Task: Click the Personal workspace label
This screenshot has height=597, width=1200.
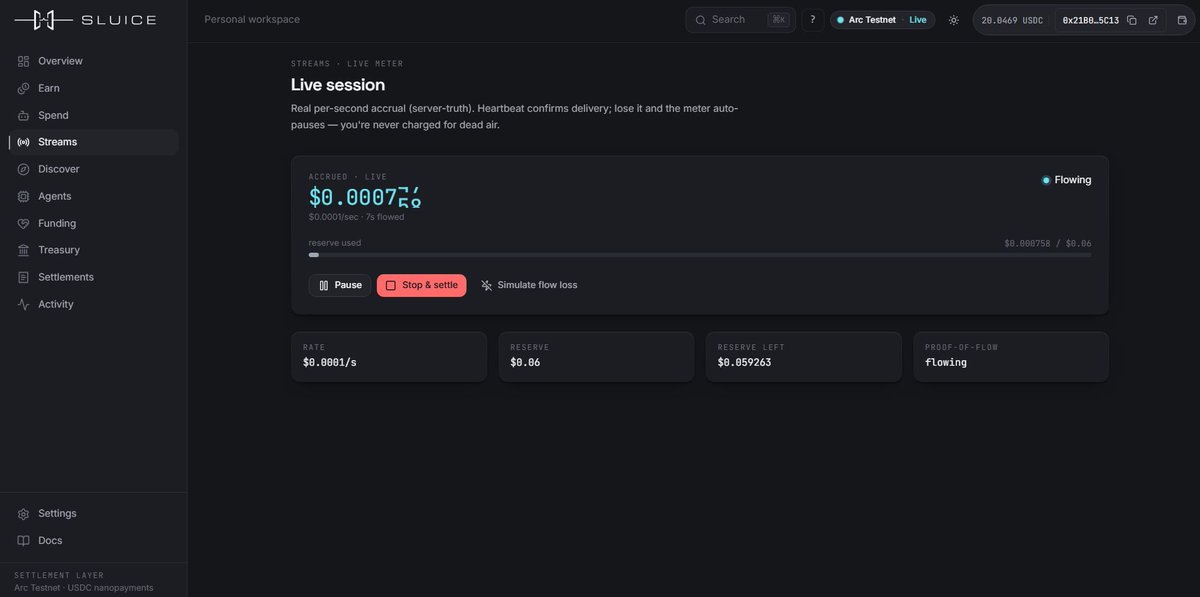Action: point(252,19)
